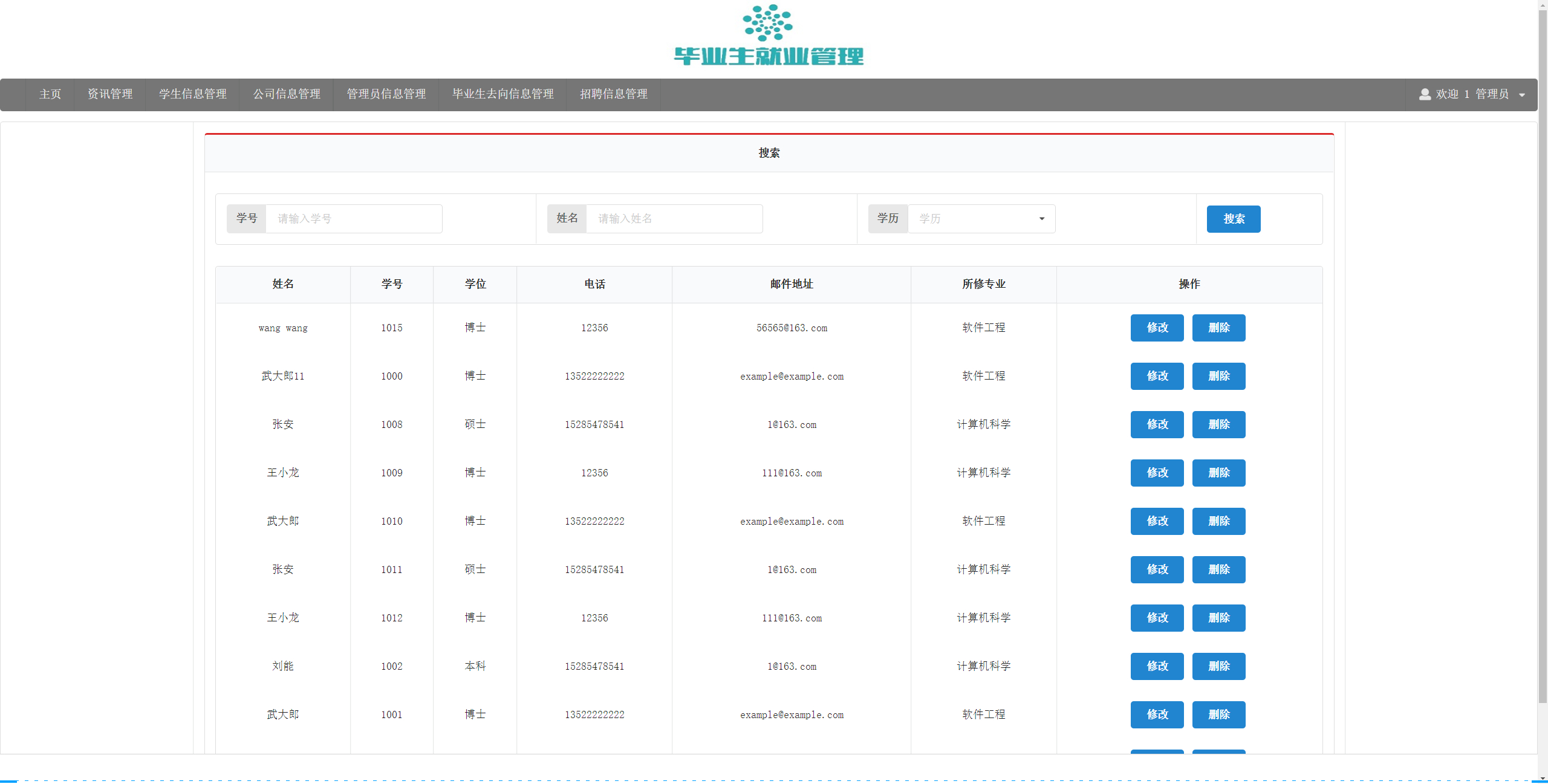Image resolution: width=1548 pixels, height=784 pixels.
Task: Navigate to 毕业生去向信息管理
Action: point(503,94)
